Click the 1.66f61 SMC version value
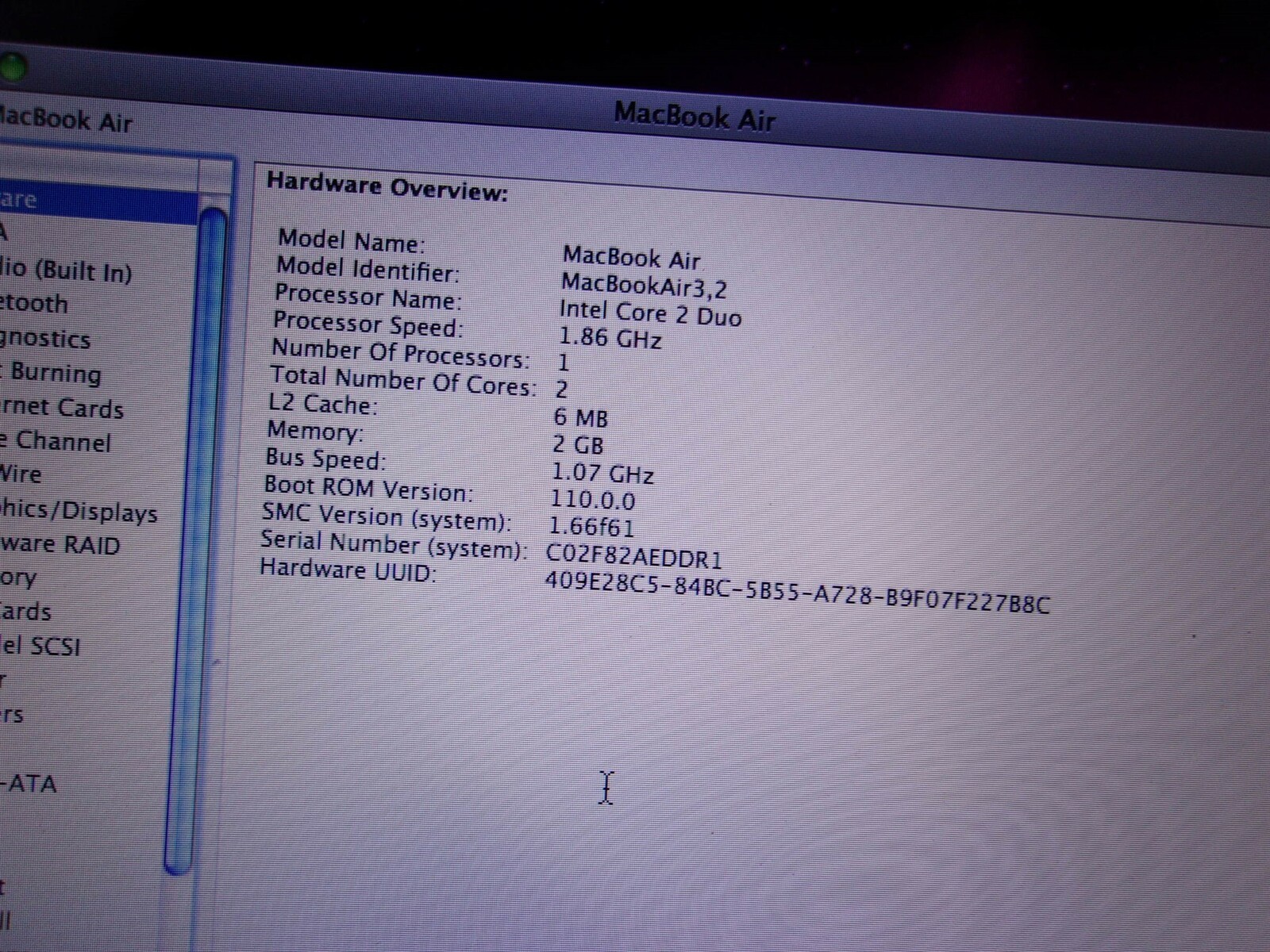This screenshot has height=952, width=1270. click(591, 527)
